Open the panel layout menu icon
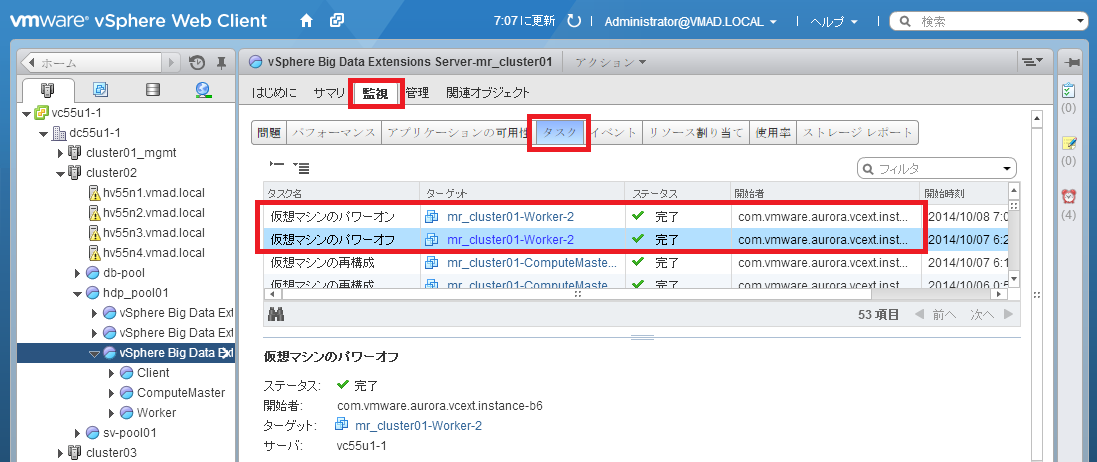Viewport: 1097px width, 462px height. click(1032, 62)
